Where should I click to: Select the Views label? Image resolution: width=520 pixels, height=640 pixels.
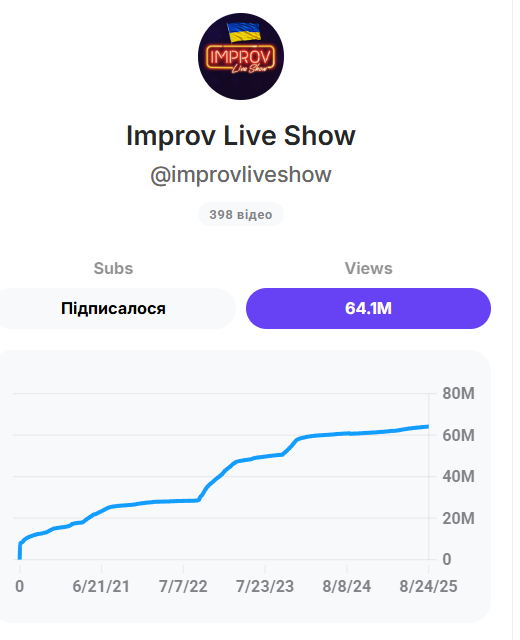(369, 269)
